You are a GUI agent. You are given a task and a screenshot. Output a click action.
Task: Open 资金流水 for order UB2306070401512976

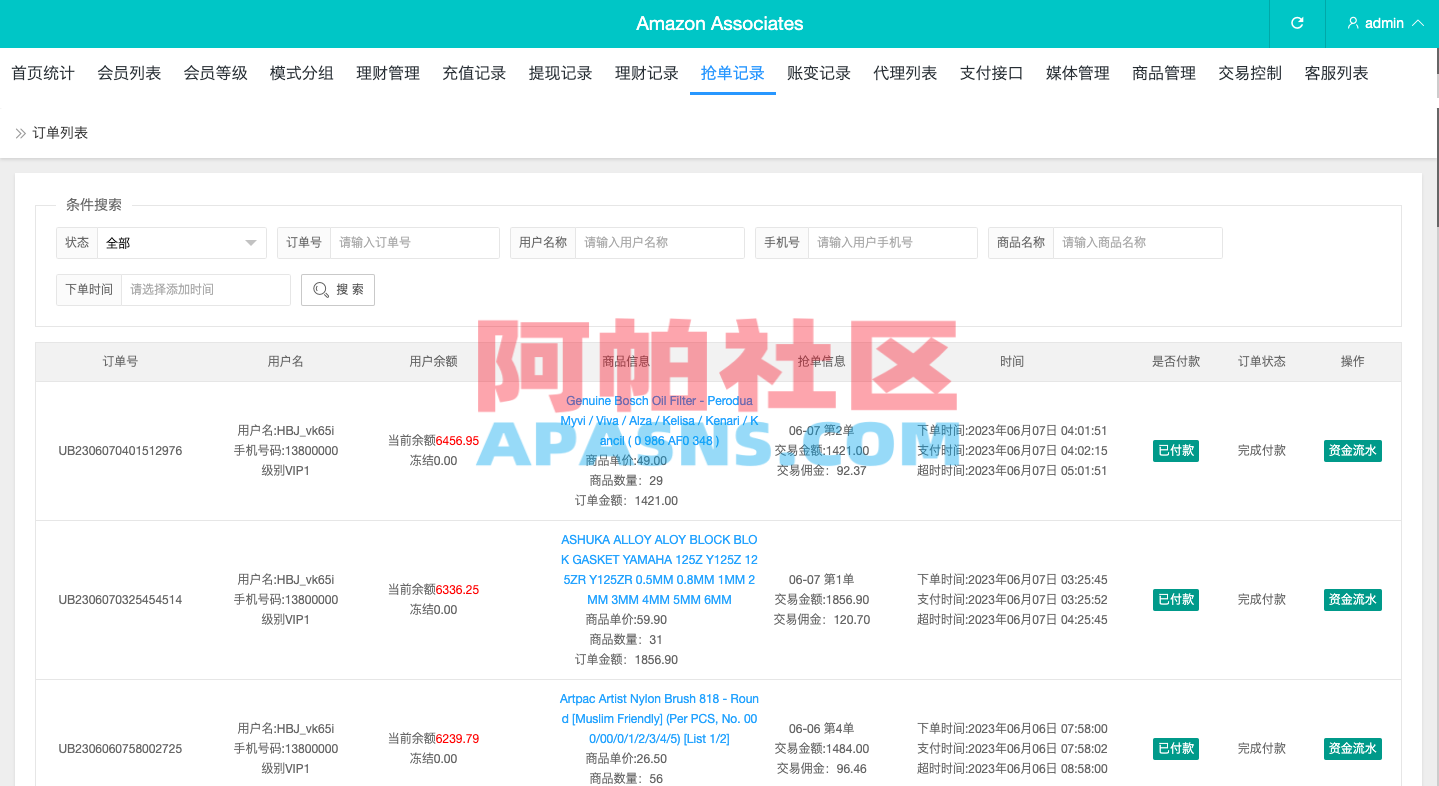[1352, 451]
